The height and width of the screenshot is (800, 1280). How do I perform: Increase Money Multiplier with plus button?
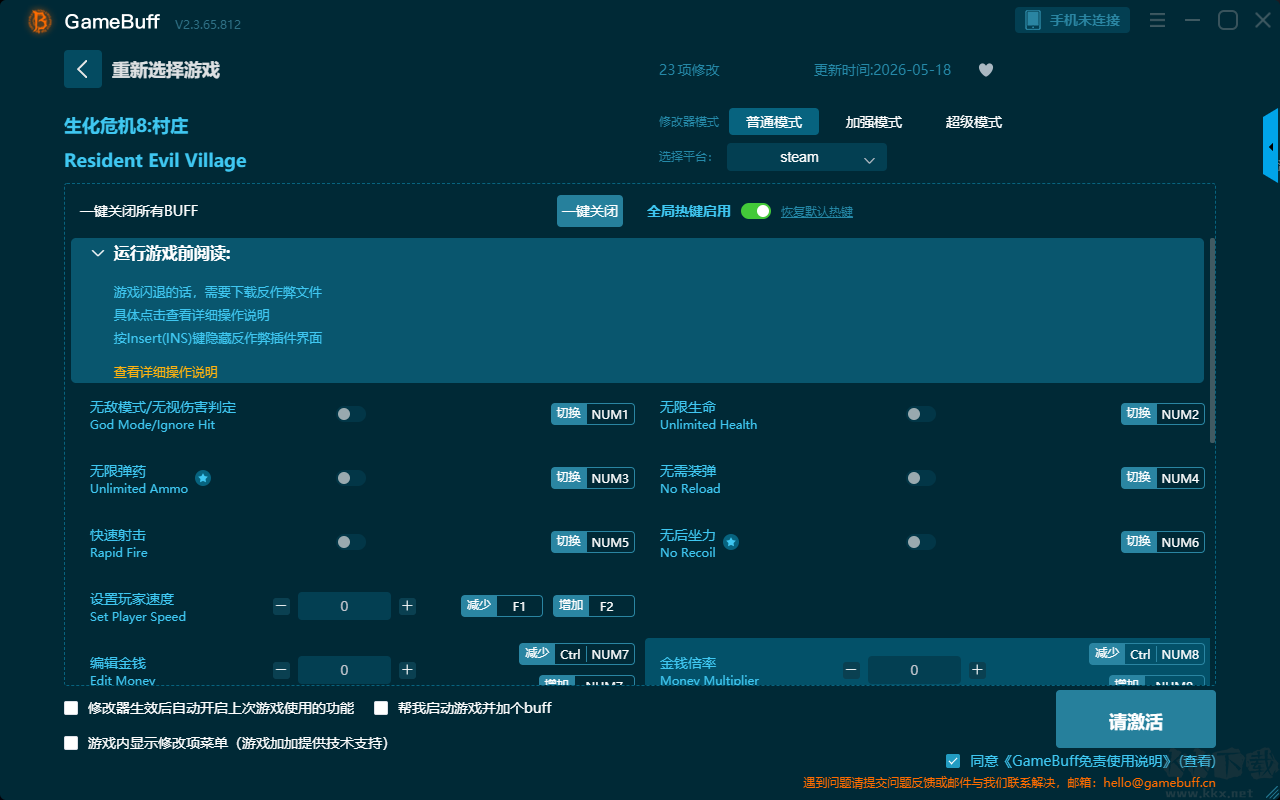tap(977, 670)
